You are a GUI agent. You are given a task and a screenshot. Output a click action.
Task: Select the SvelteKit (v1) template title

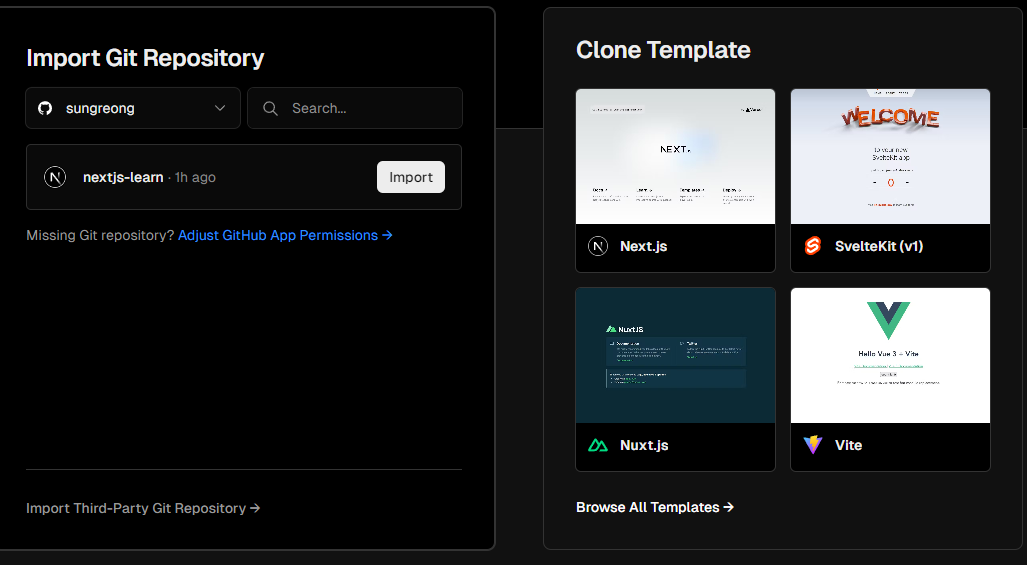[879, 246]
